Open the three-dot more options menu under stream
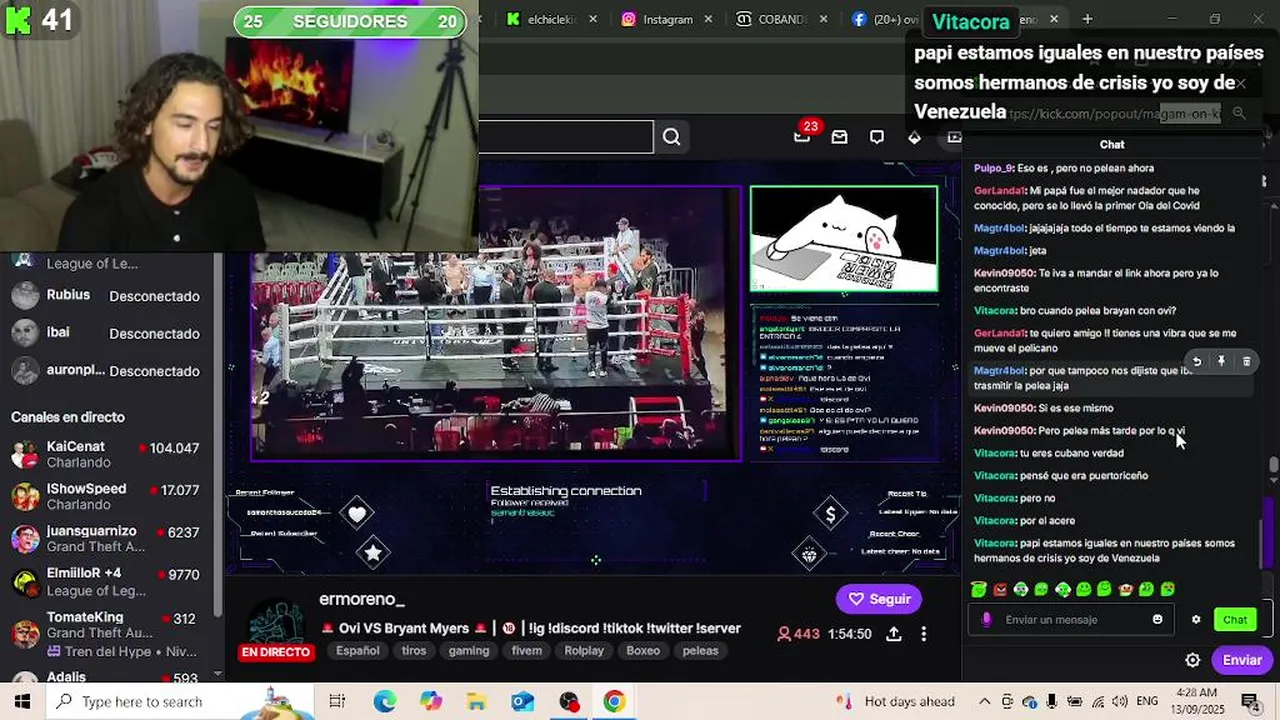 click(924, 634)
